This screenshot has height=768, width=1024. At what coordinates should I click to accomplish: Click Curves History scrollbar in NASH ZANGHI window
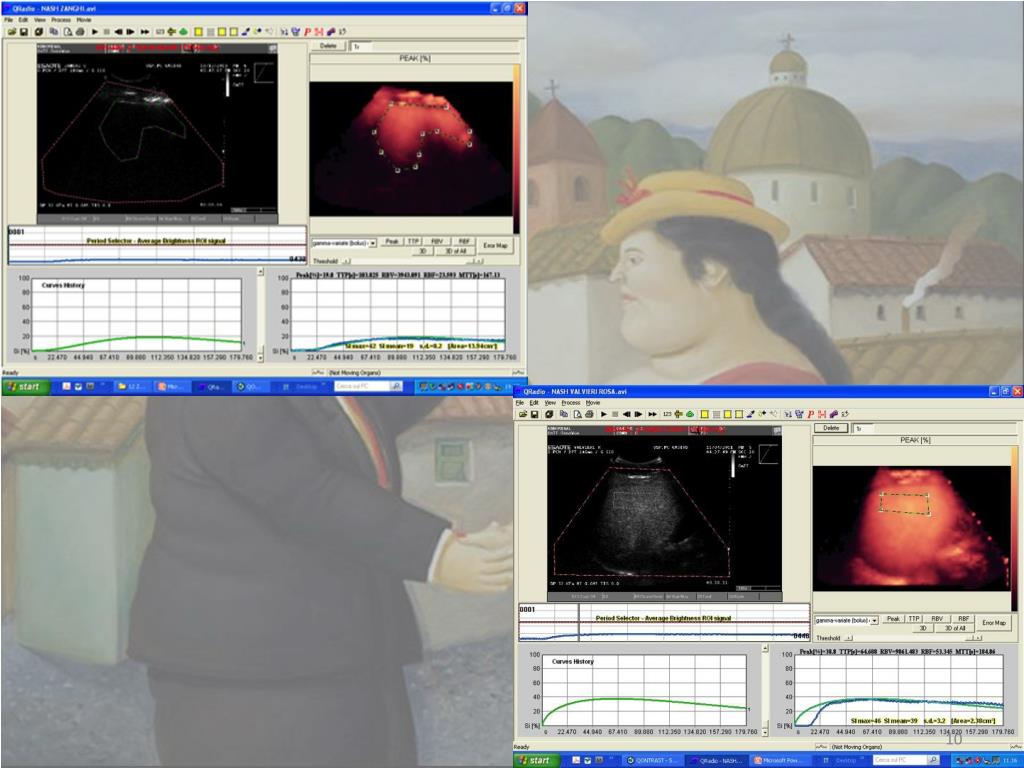pyautogui.click(x=261, y=314)
